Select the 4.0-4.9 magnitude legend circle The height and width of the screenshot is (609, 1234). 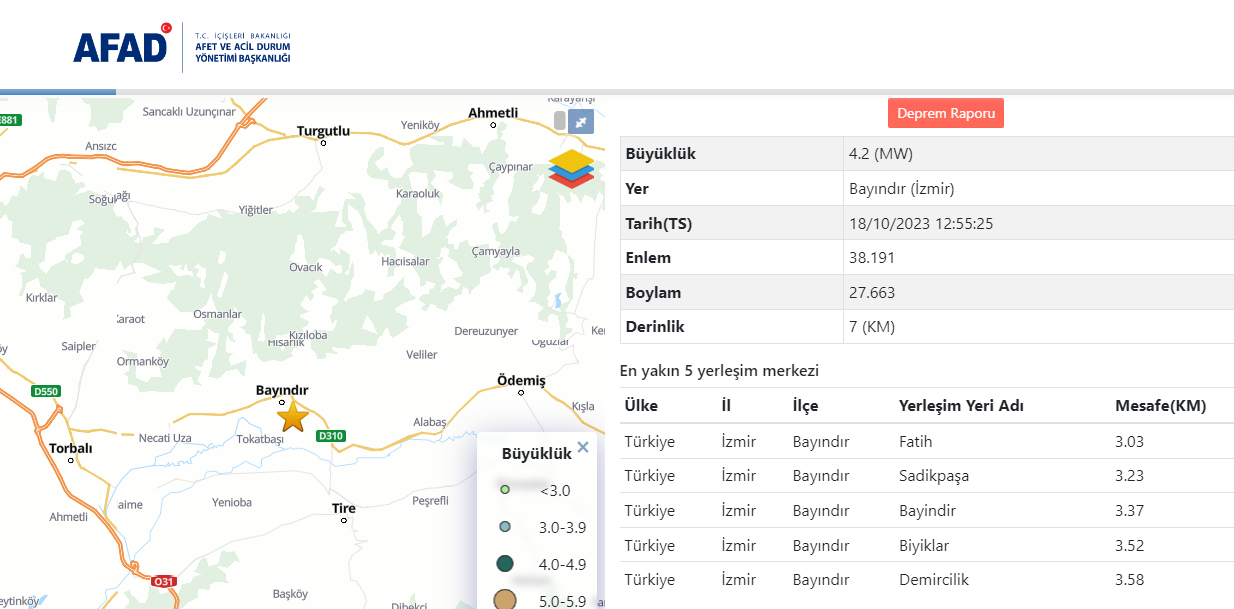505,564
